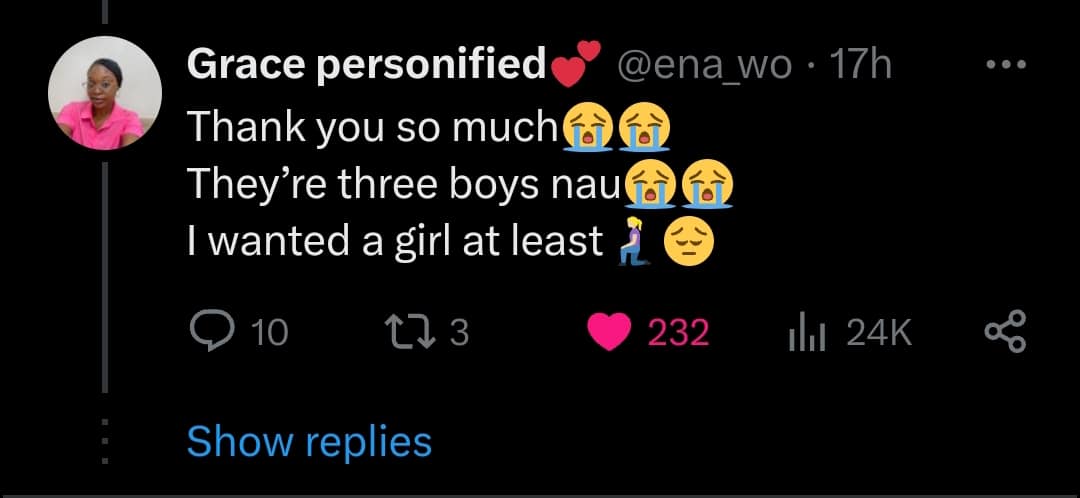This screenshot has width=1080, height=498.
Task: Click the pensive face emoji
Action: point(689,241)
